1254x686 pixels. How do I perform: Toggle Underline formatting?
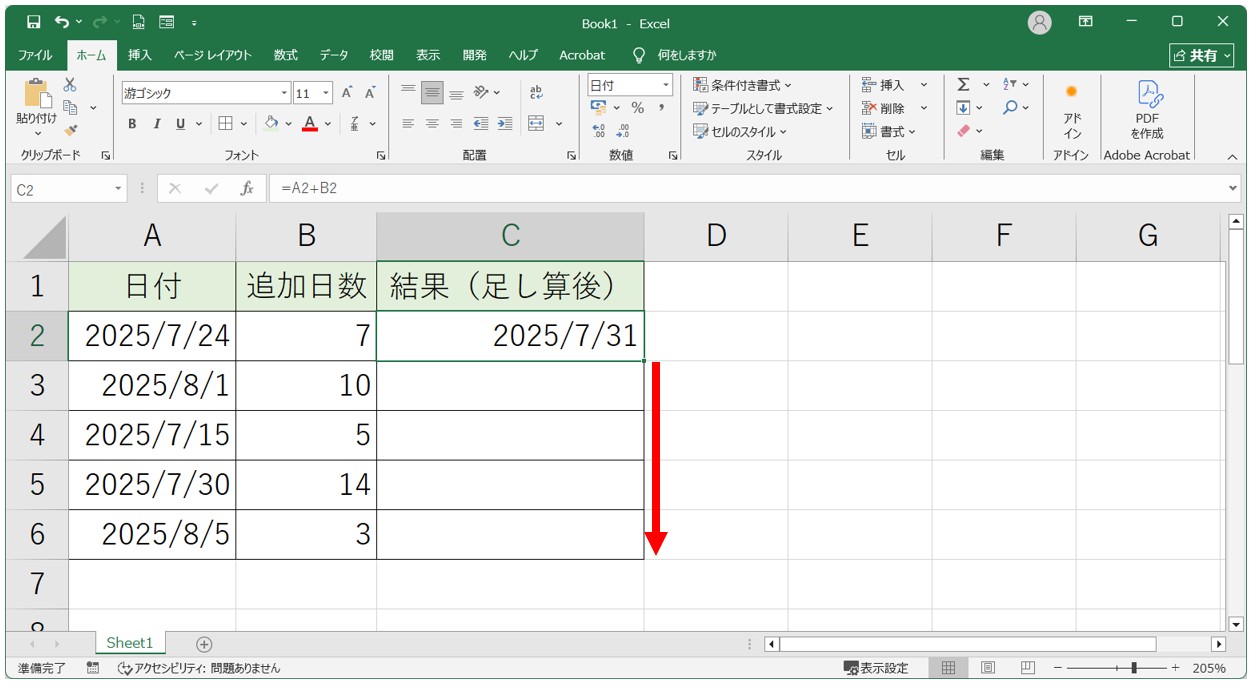(x=181, y=124)
